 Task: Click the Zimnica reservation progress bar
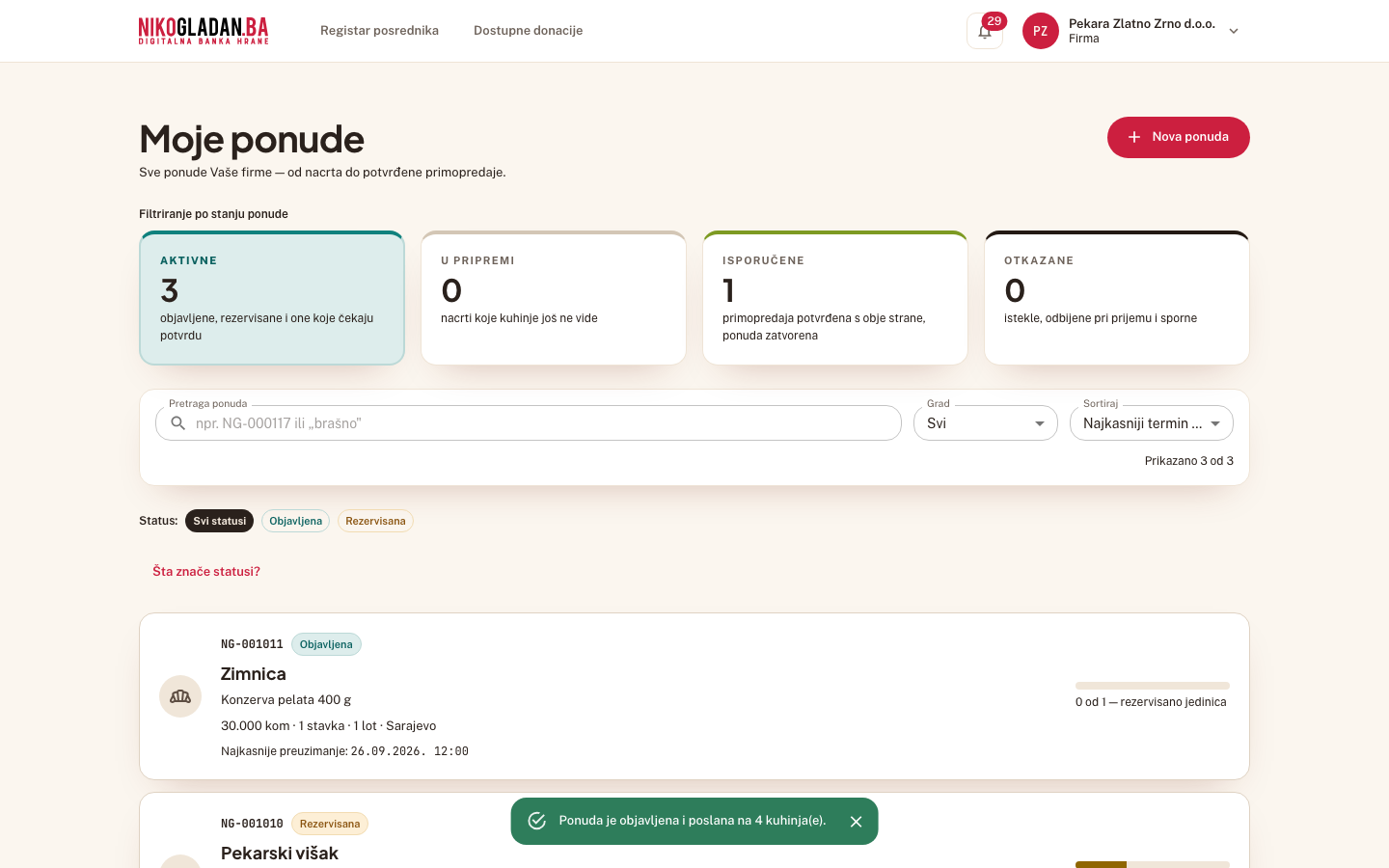[x=1153, y=686]
